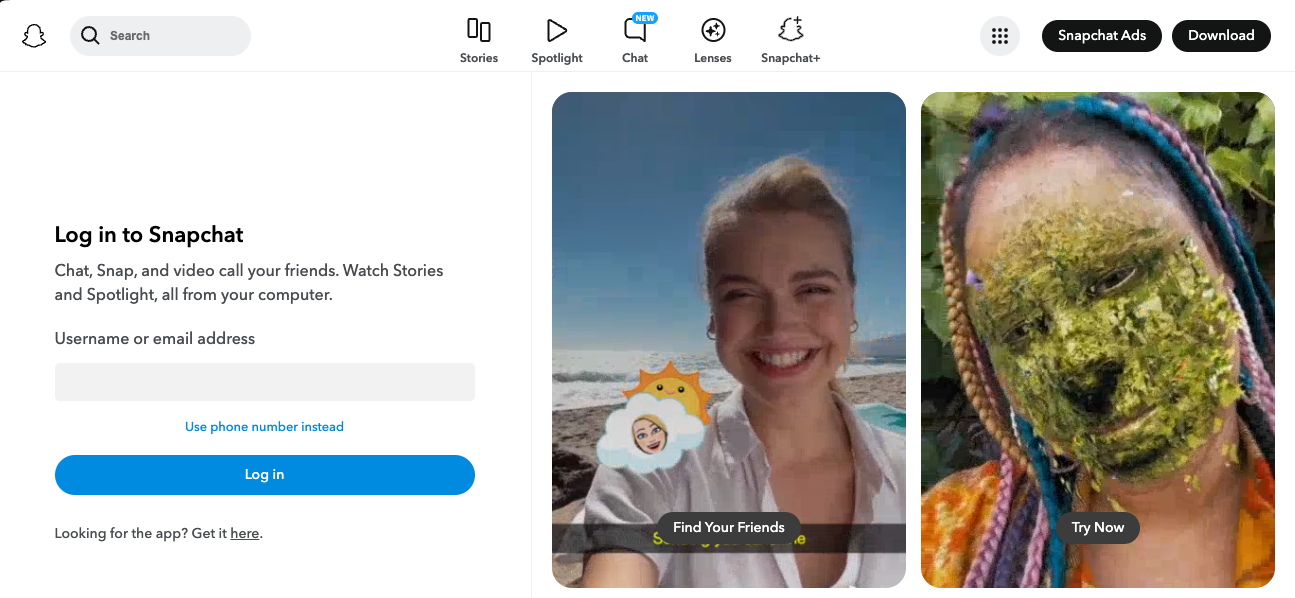Click the magnifying glass search icon
The height and width of the screenshot is (598, 1295).
click(90, 36)
